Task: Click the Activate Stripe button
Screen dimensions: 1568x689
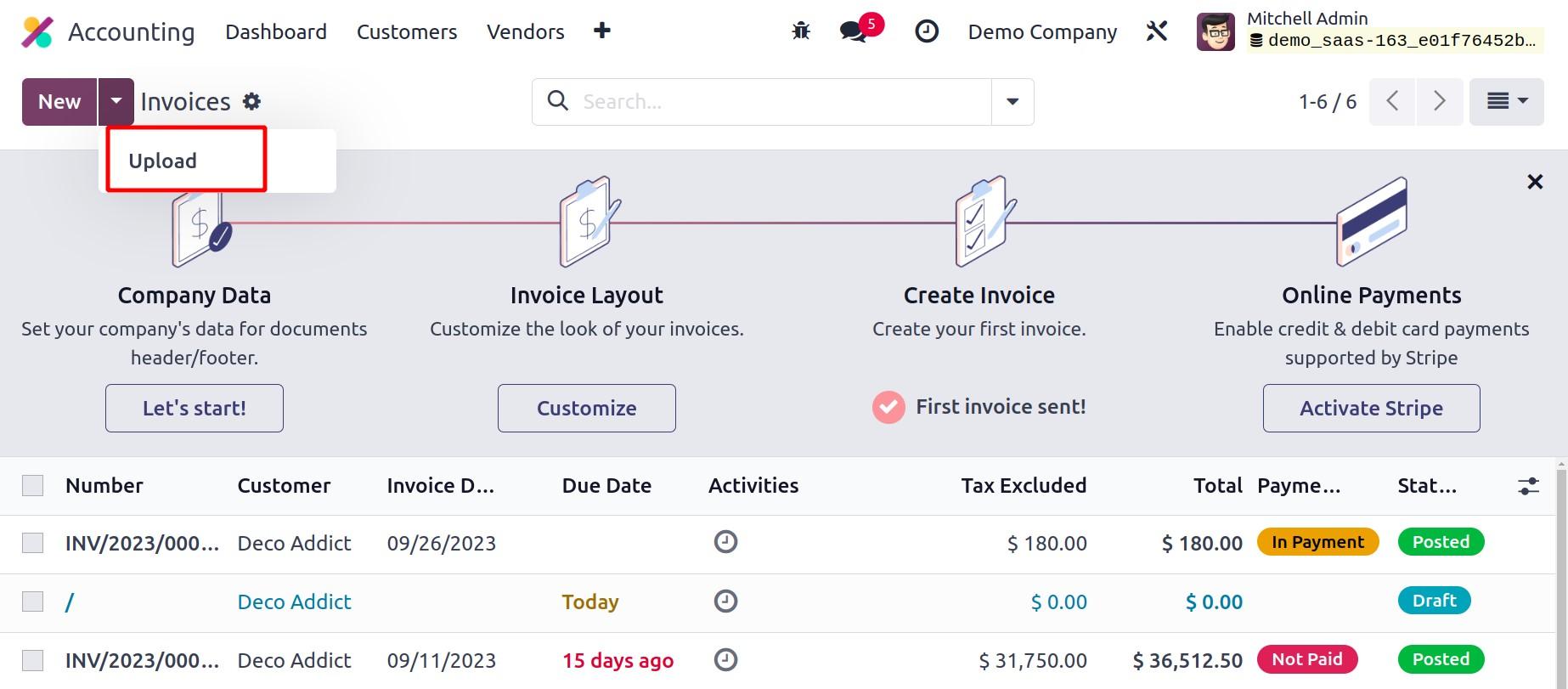Action: (x=1371, y=409)
